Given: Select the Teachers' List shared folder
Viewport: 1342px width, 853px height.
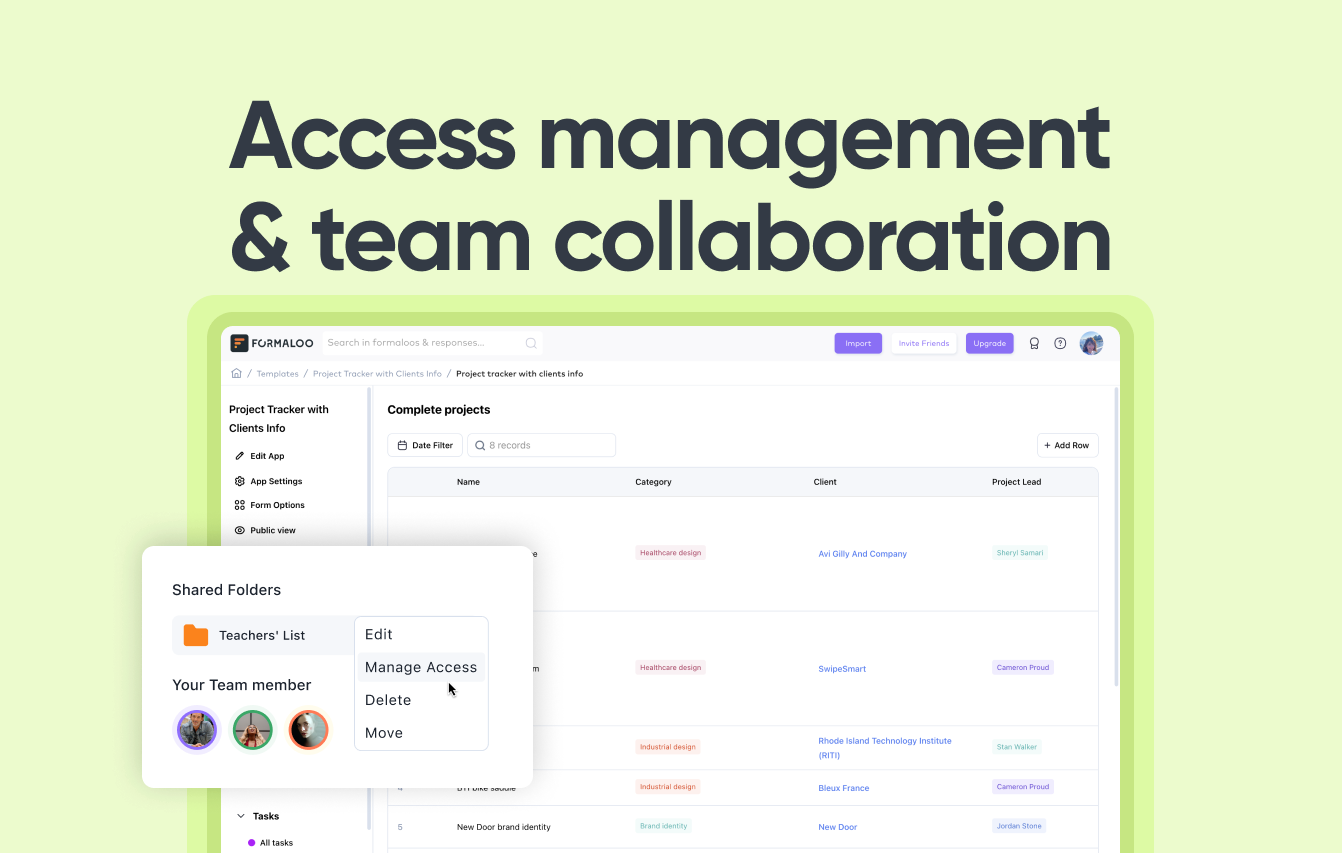Looking at the screenshot, I should coord(264,635).
